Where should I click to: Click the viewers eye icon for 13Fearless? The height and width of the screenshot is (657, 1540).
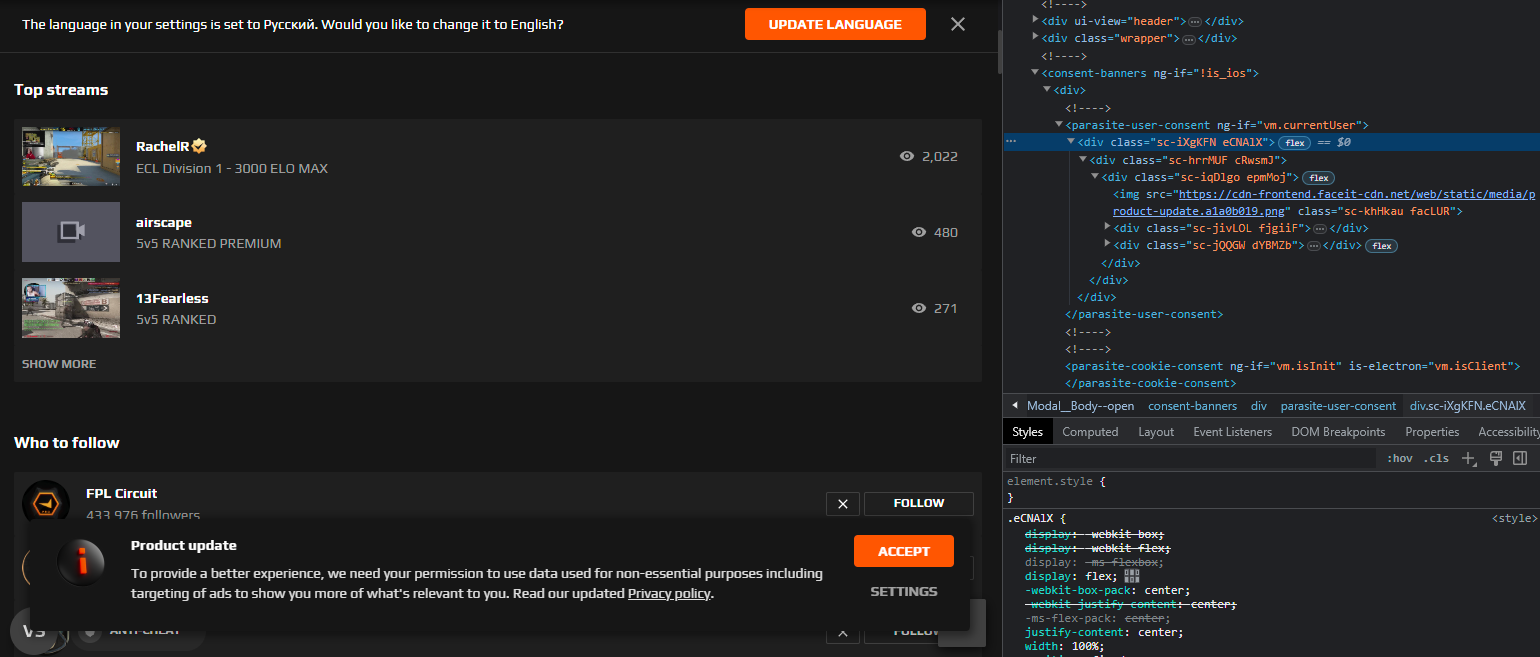[919, 308]
